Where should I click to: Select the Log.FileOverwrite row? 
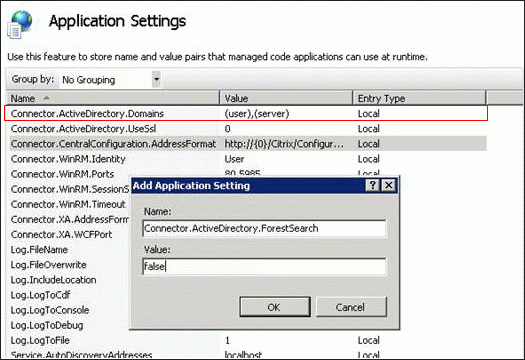[x=49, y=265]
